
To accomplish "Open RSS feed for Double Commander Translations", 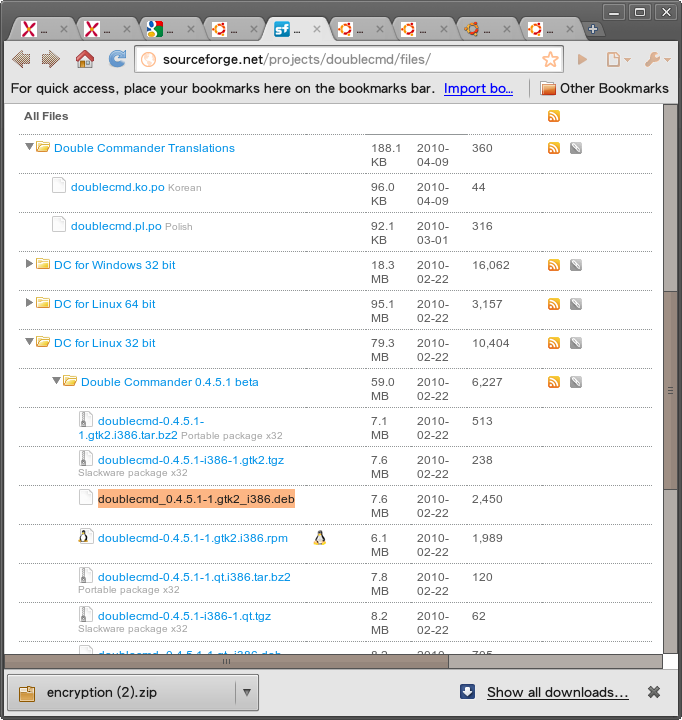I will coord(554,148).
